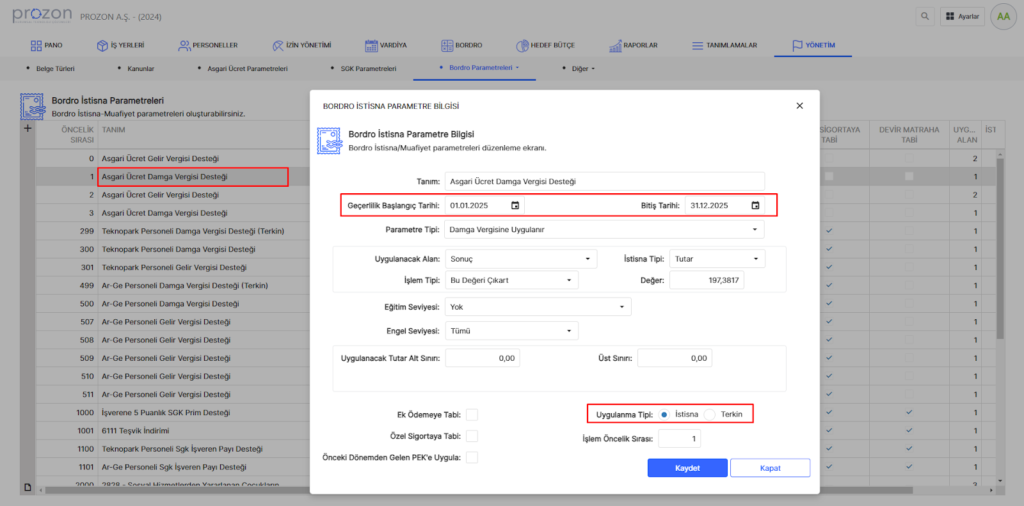
Task: Open the Ayarlar settings button
Action: (x=962, y=17)
